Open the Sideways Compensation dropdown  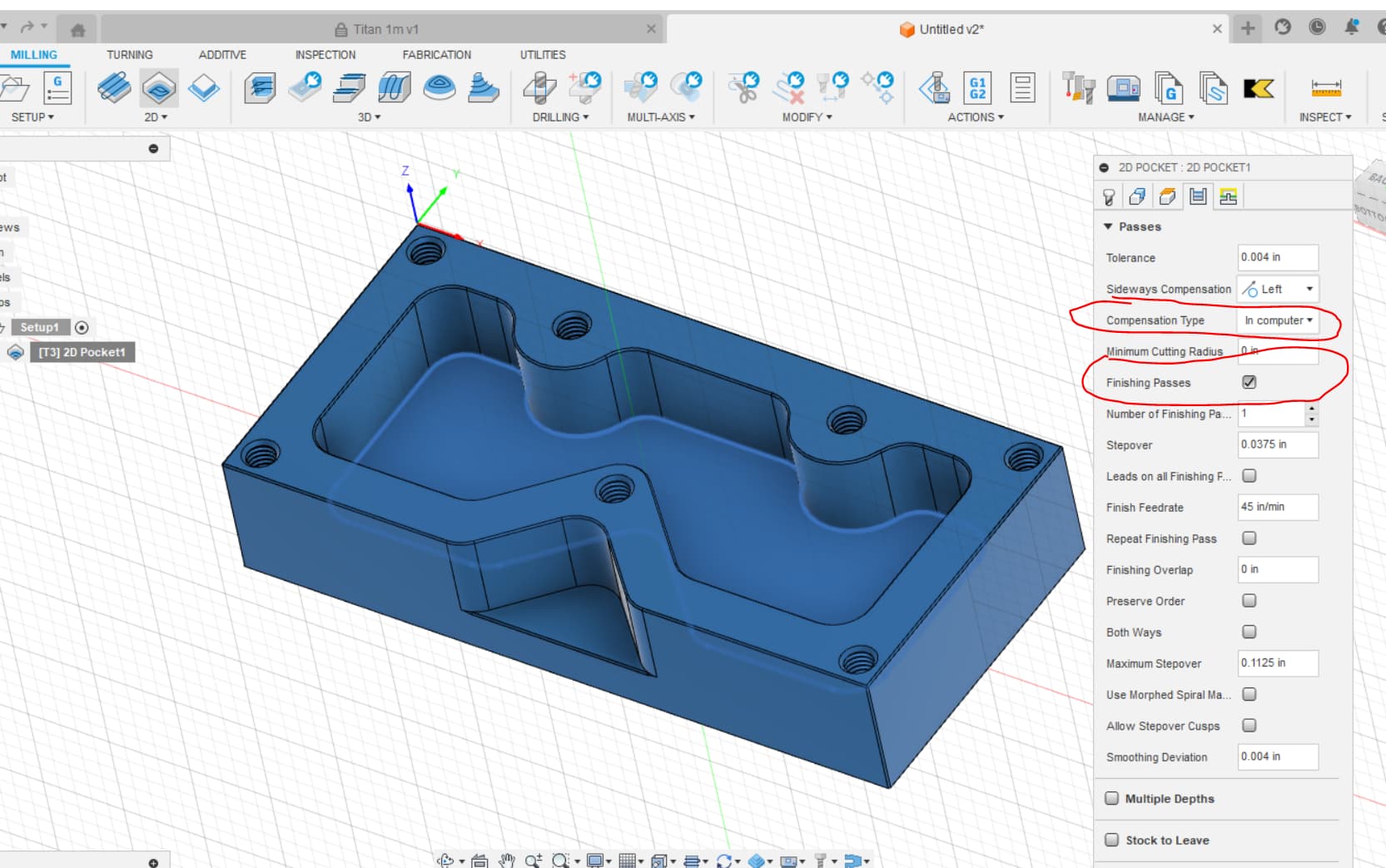coord(1278,289)
